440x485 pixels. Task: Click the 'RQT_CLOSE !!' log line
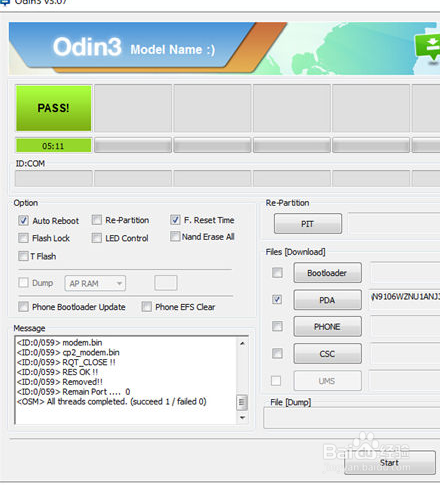66,362
